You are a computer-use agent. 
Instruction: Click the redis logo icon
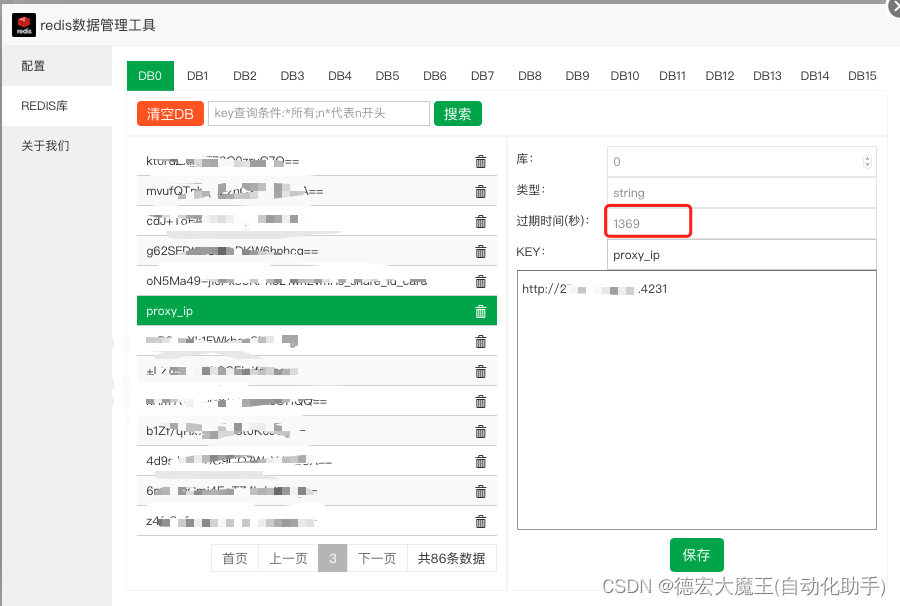(22, 25)
